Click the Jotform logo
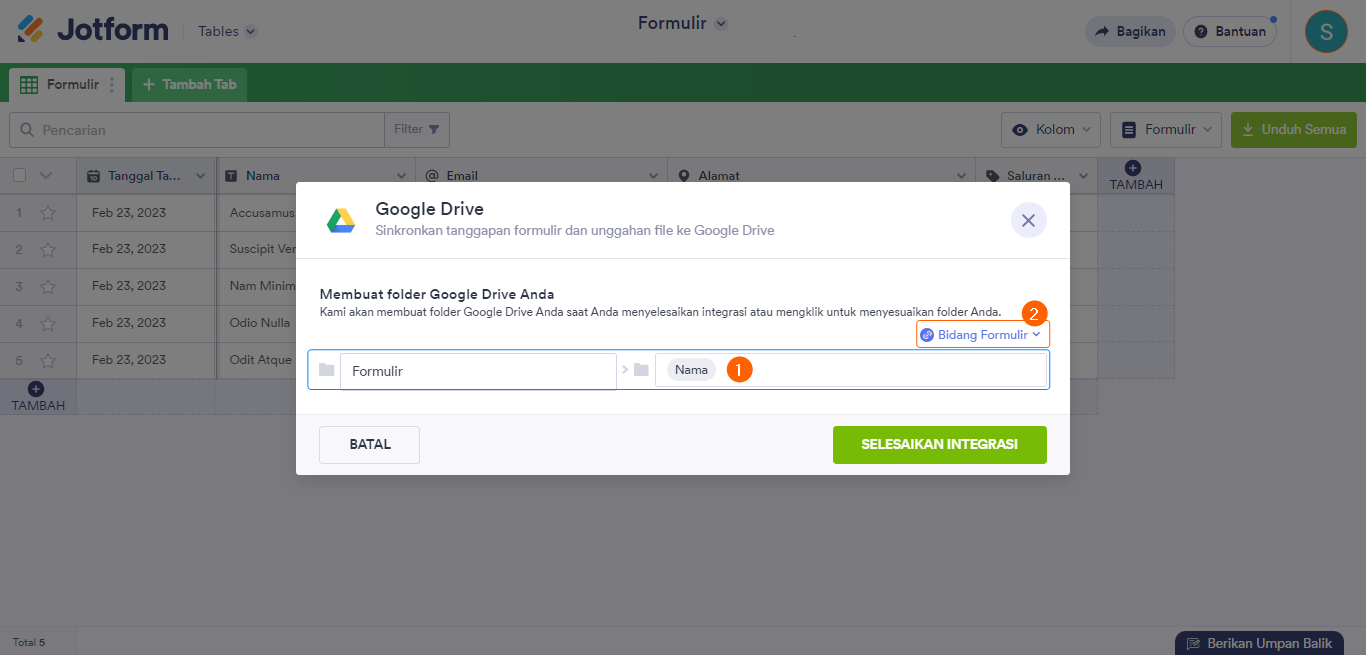 click(93, 30)
